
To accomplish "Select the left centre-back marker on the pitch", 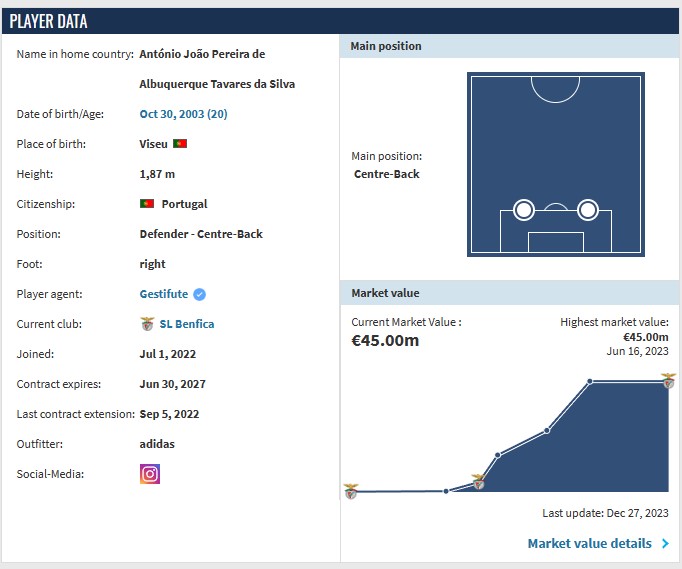I will [523, 210].
